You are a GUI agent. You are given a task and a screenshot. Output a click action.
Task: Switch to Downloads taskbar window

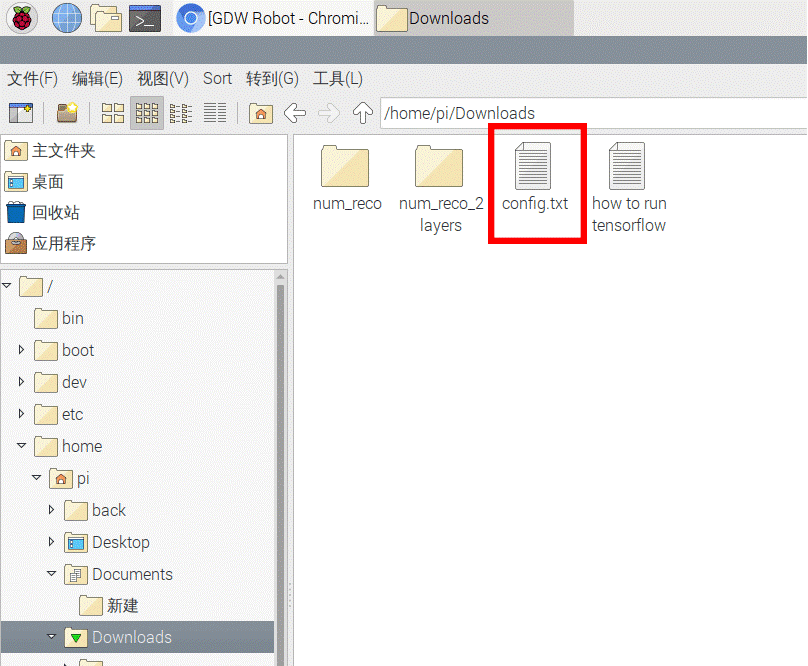pos(474,18)
